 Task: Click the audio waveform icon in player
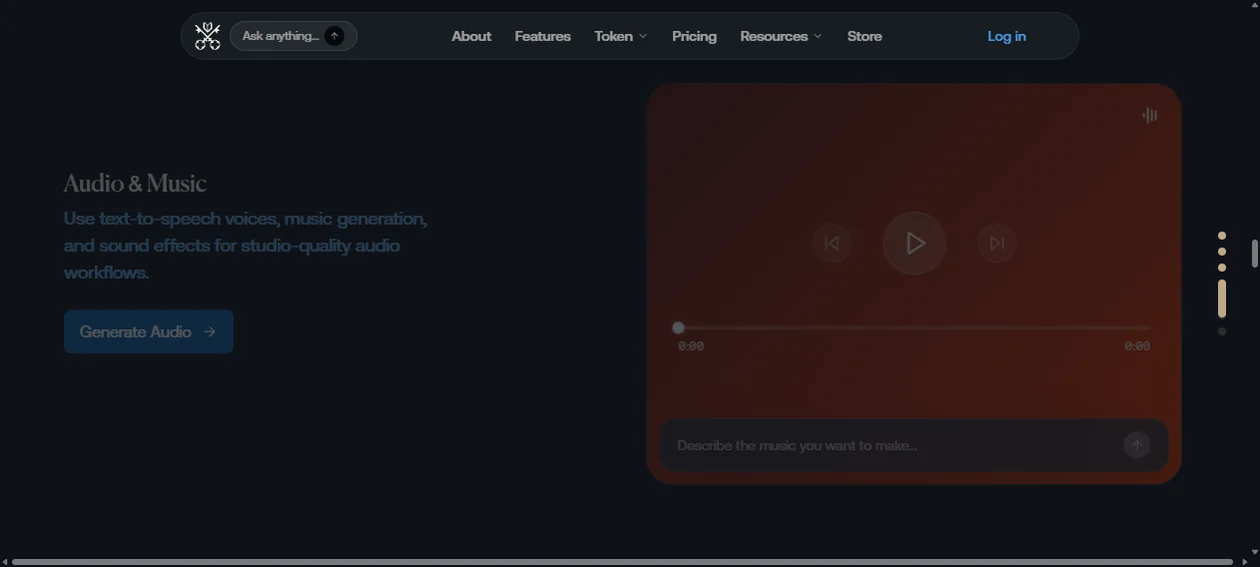click(1150, 115)
